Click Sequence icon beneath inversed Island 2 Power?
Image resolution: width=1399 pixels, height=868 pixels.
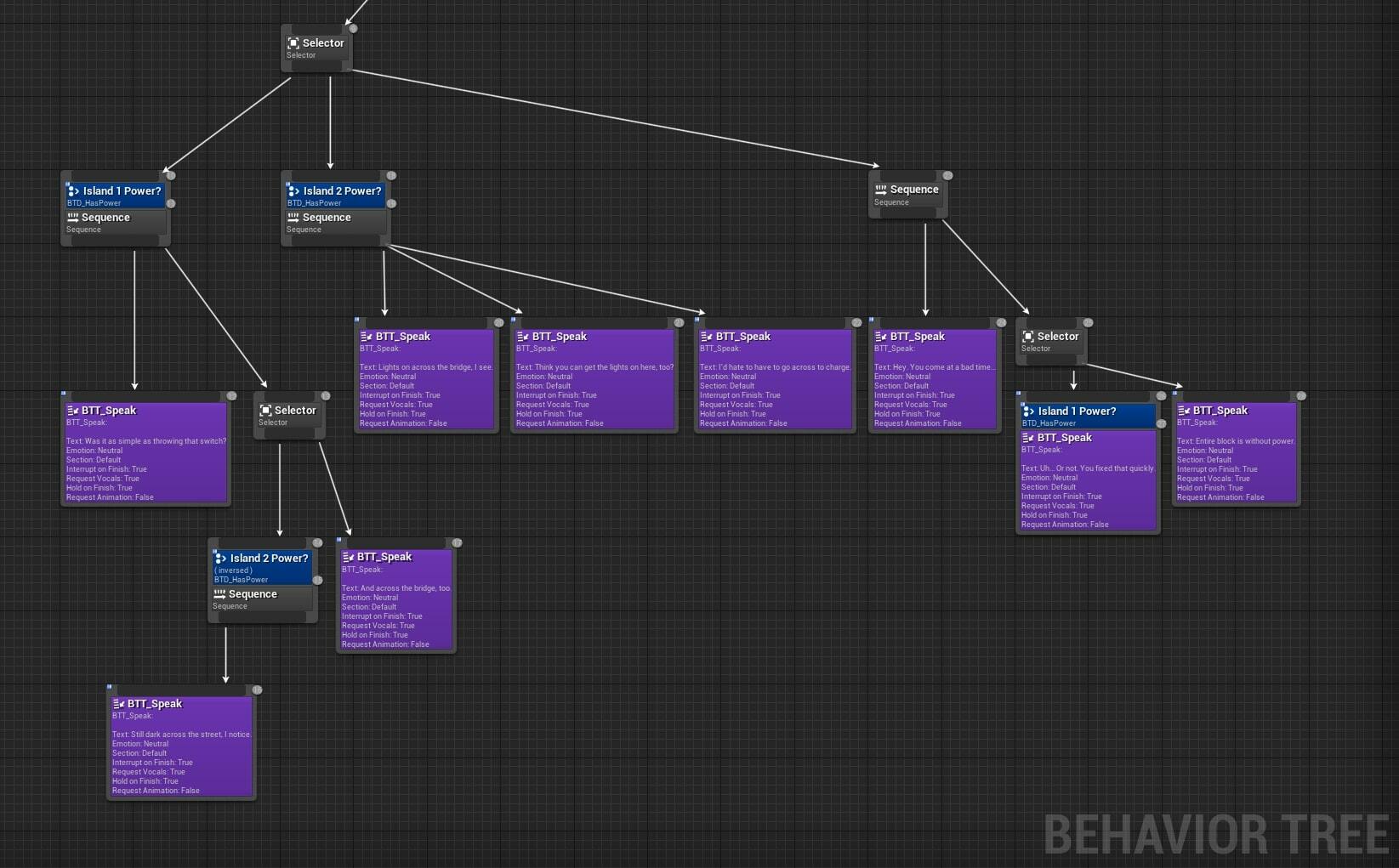[x=219, y=594]
